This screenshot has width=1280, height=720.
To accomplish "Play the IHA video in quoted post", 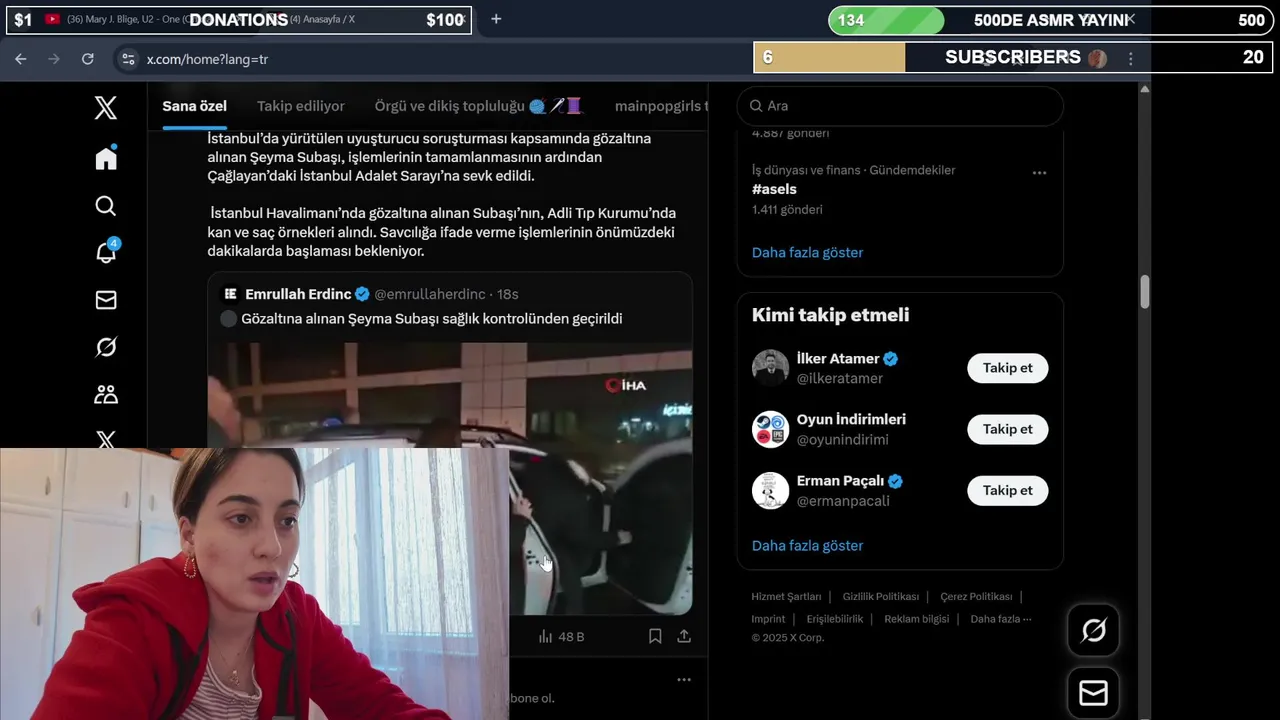I will (450, 478).
